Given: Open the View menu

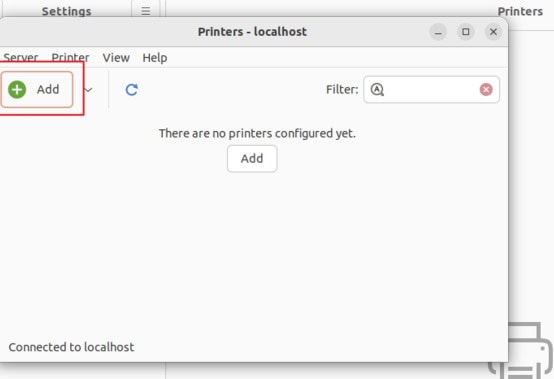Looking at the screenshot, I should click(116, 58).
